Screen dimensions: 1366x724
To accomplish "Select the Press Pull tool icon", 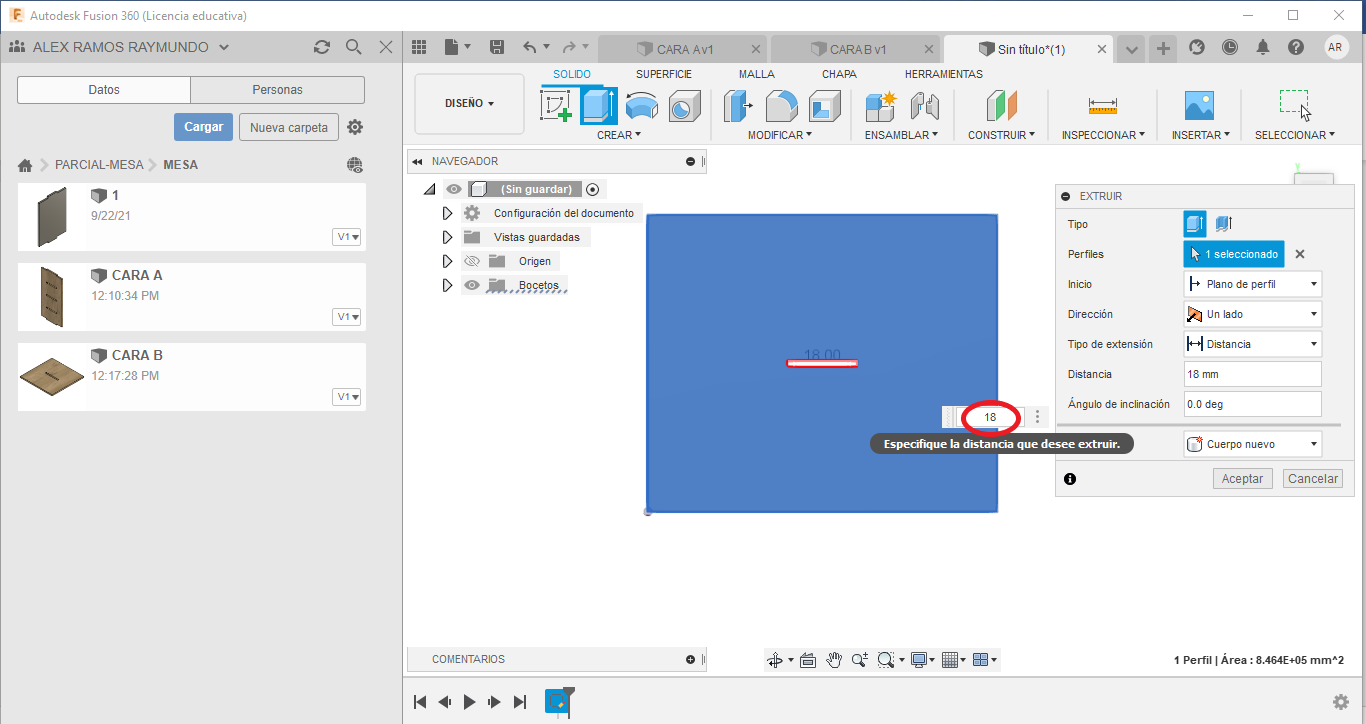I will (739, 105).
